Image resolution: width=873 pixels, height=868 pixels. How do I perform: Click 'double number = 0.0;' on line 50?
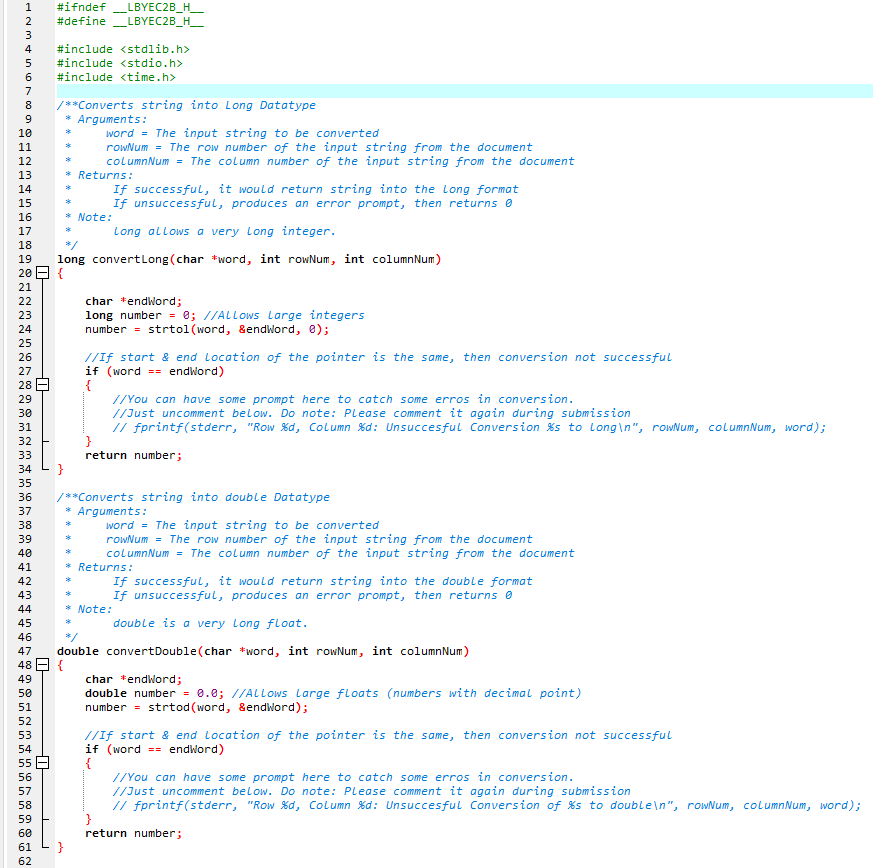tap(155, 693)
